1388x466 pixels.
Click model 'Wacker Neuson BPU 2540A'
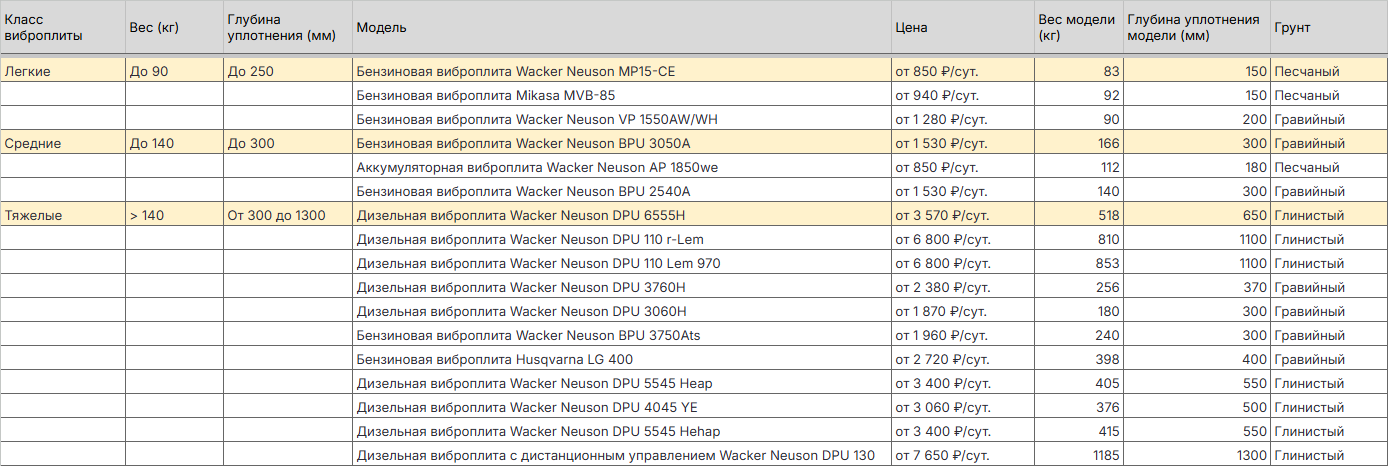pyautogui.click(x=622, y=192)
